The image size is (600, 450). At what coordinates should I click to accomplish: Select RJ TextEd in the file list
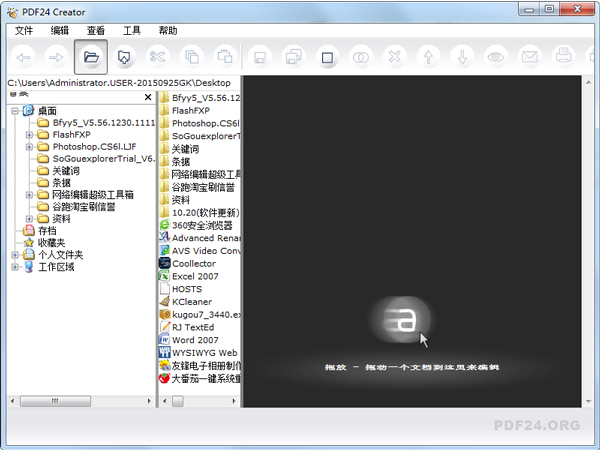click(x=193, y=327)
